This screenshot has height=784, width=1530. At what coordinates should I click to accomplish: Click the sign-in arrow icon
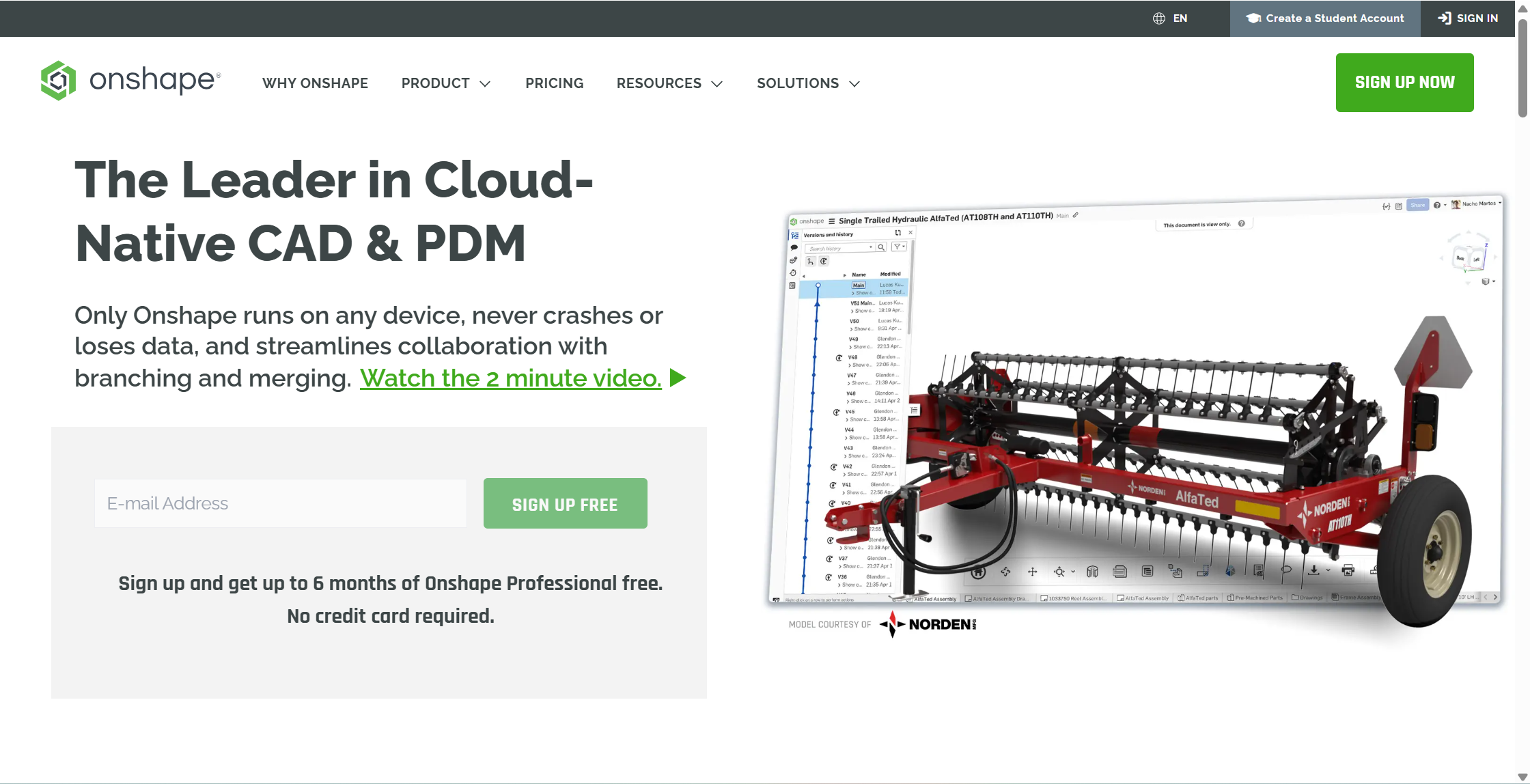click(x=1444, y=18)
